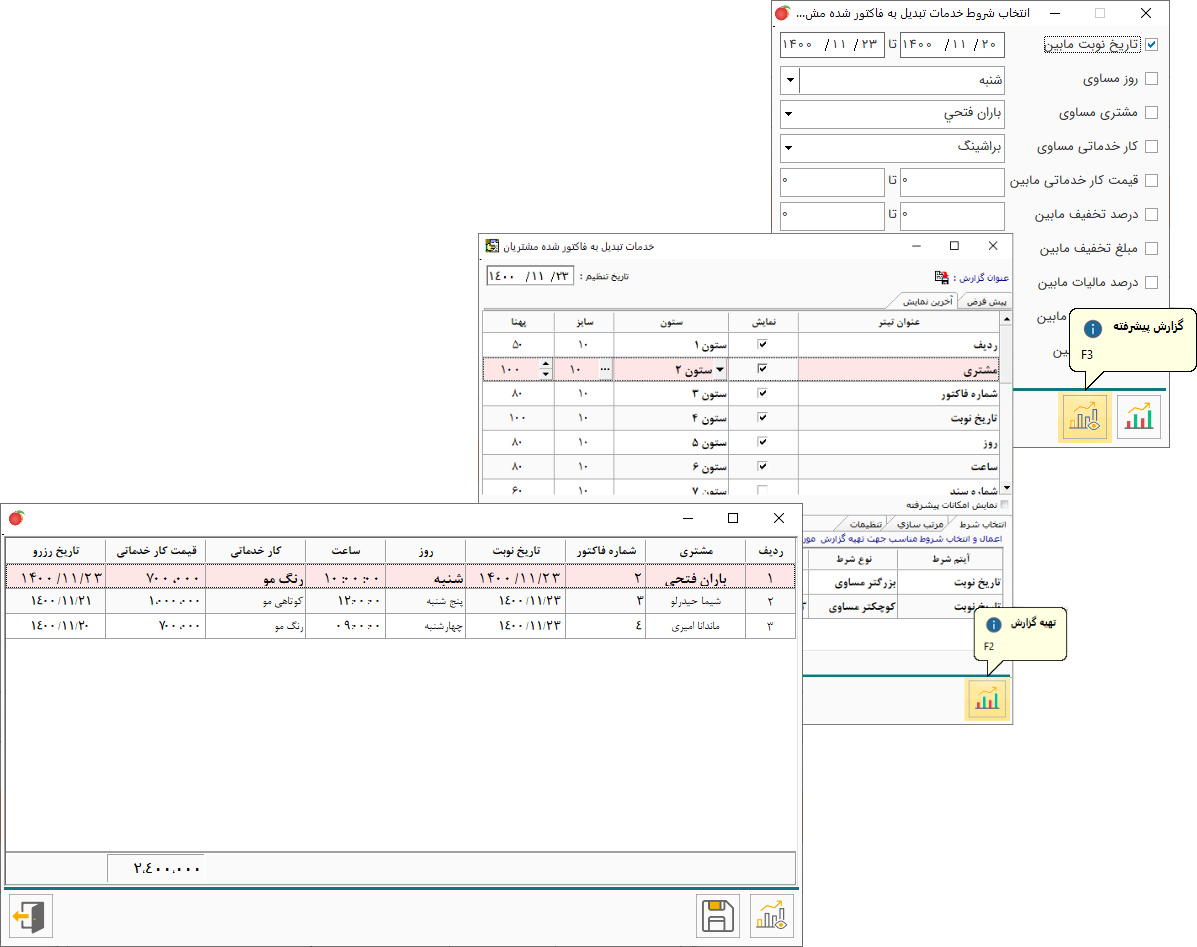Open ستون ۲ column dropdown arrow
Screen dimensions: 1197x947
[720, 369]
